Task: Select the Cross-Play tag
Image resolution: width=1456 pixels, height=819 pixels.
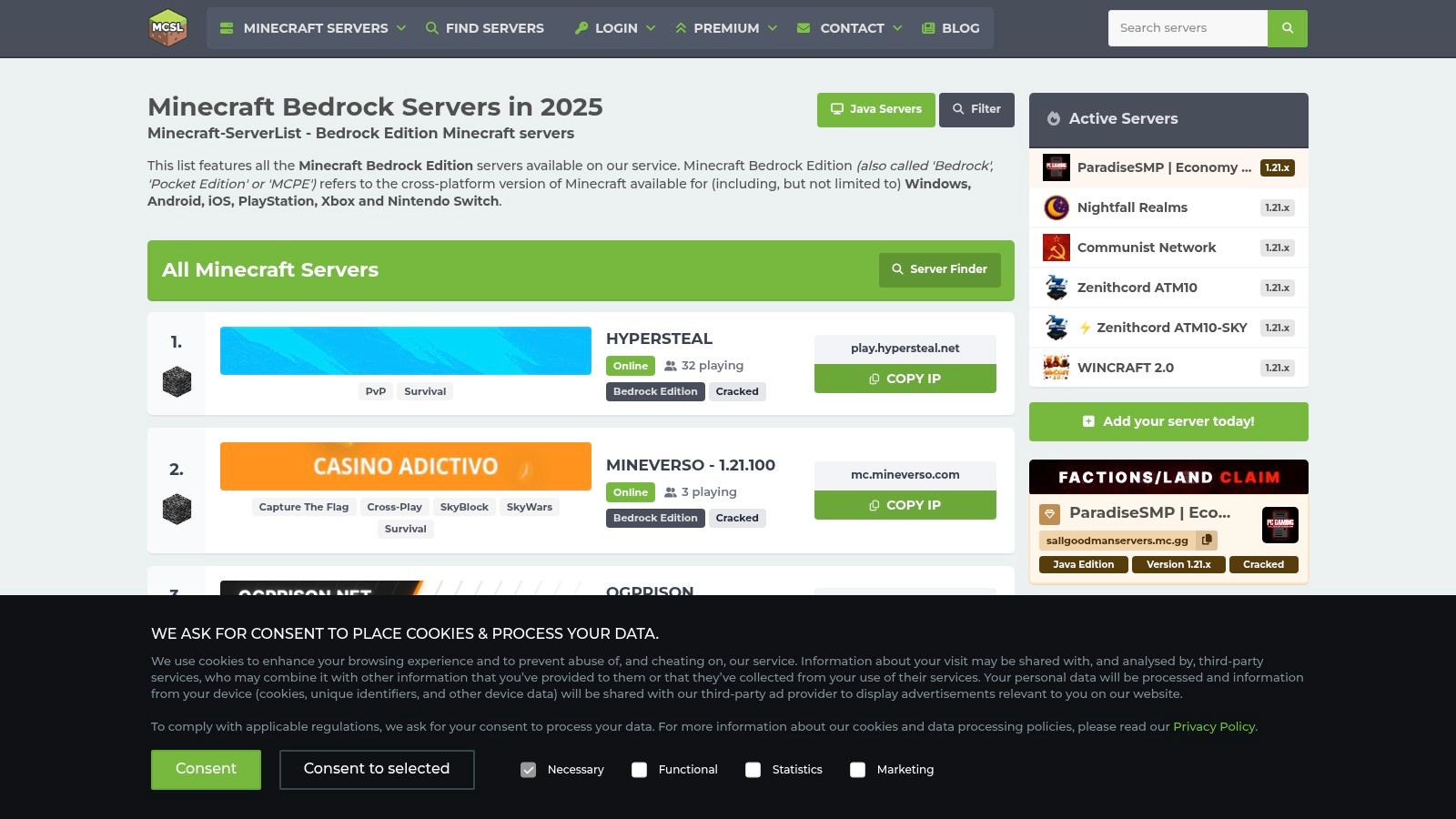Action: tap(394, 507)
